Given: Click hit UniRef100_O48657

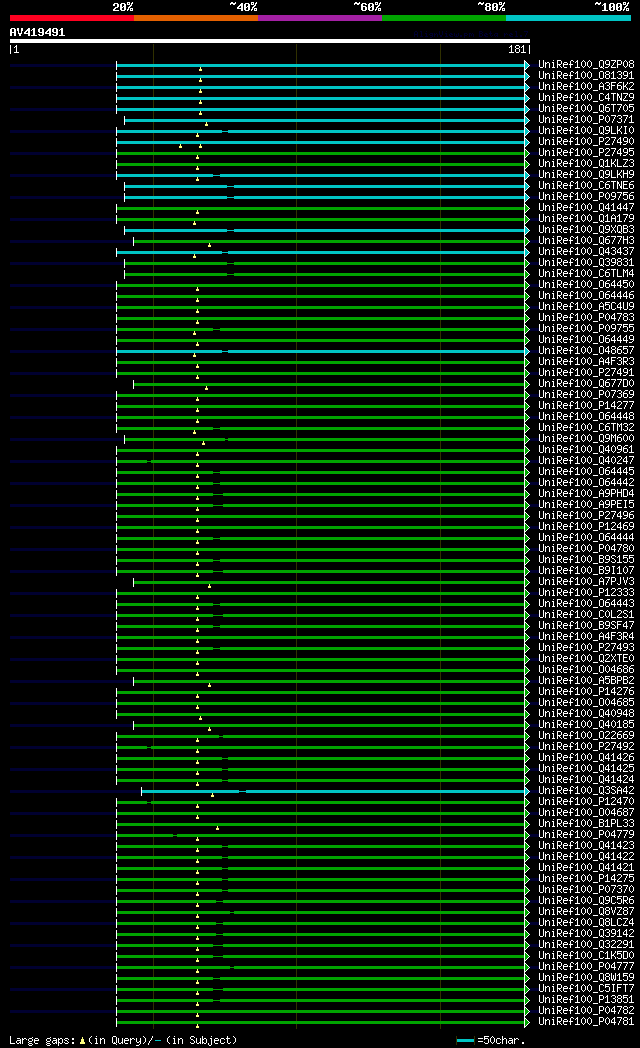Looking at the screenshot, I should (x=587, y=351).
